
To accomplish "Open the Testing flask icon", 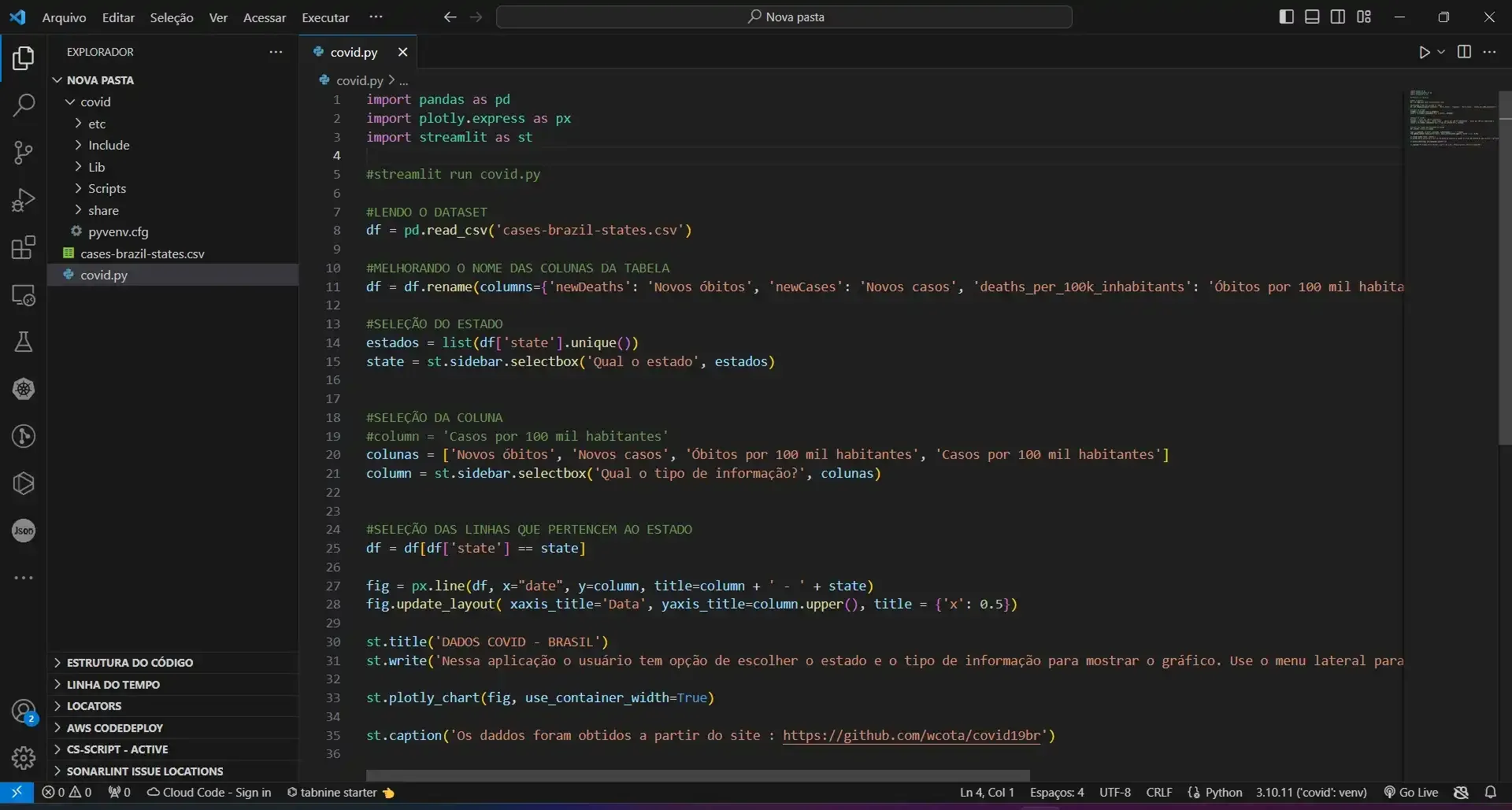I will (24, 342).
